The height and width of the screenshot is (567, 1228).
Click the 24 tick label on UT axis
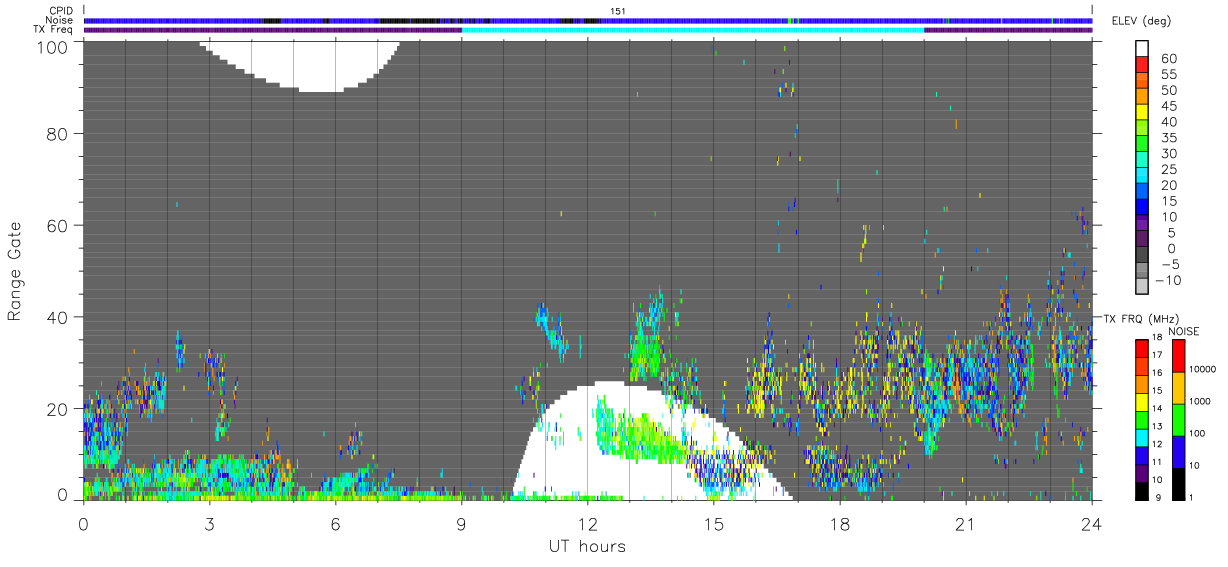(1092, 524)
